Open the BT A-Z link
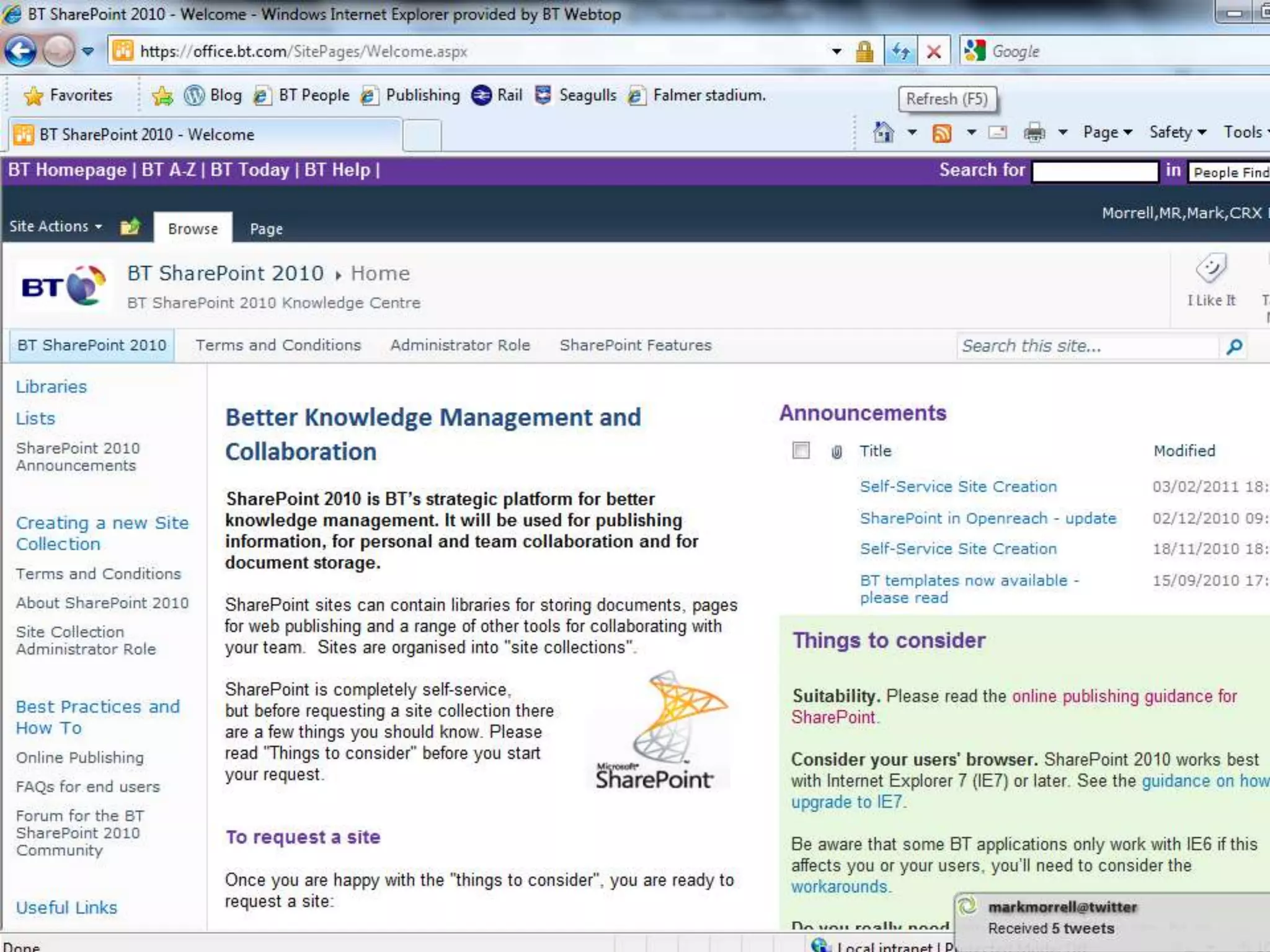The image size is (1270, 952). [169, 170]
